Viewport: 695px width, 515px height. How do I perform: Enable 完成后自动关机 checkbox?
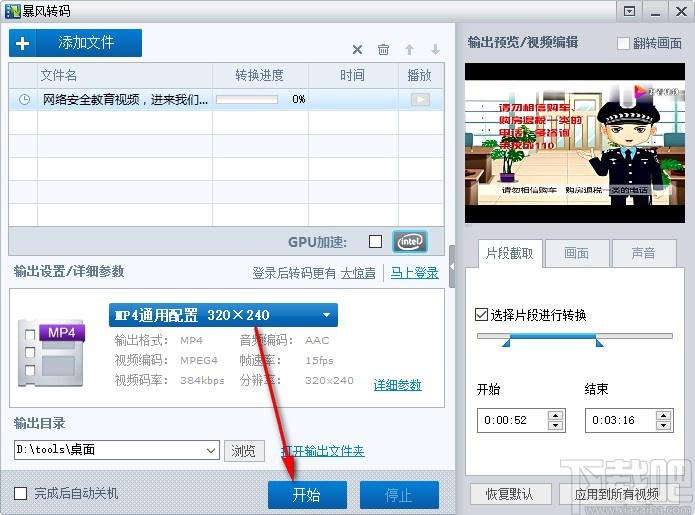click(20, 493)
